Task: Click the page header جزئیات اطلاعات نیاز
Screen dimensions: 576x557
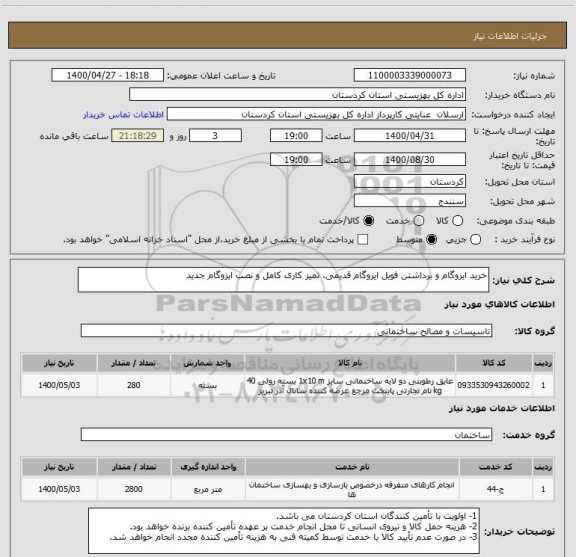Action: pyautogui.click(x=510, y=36)
